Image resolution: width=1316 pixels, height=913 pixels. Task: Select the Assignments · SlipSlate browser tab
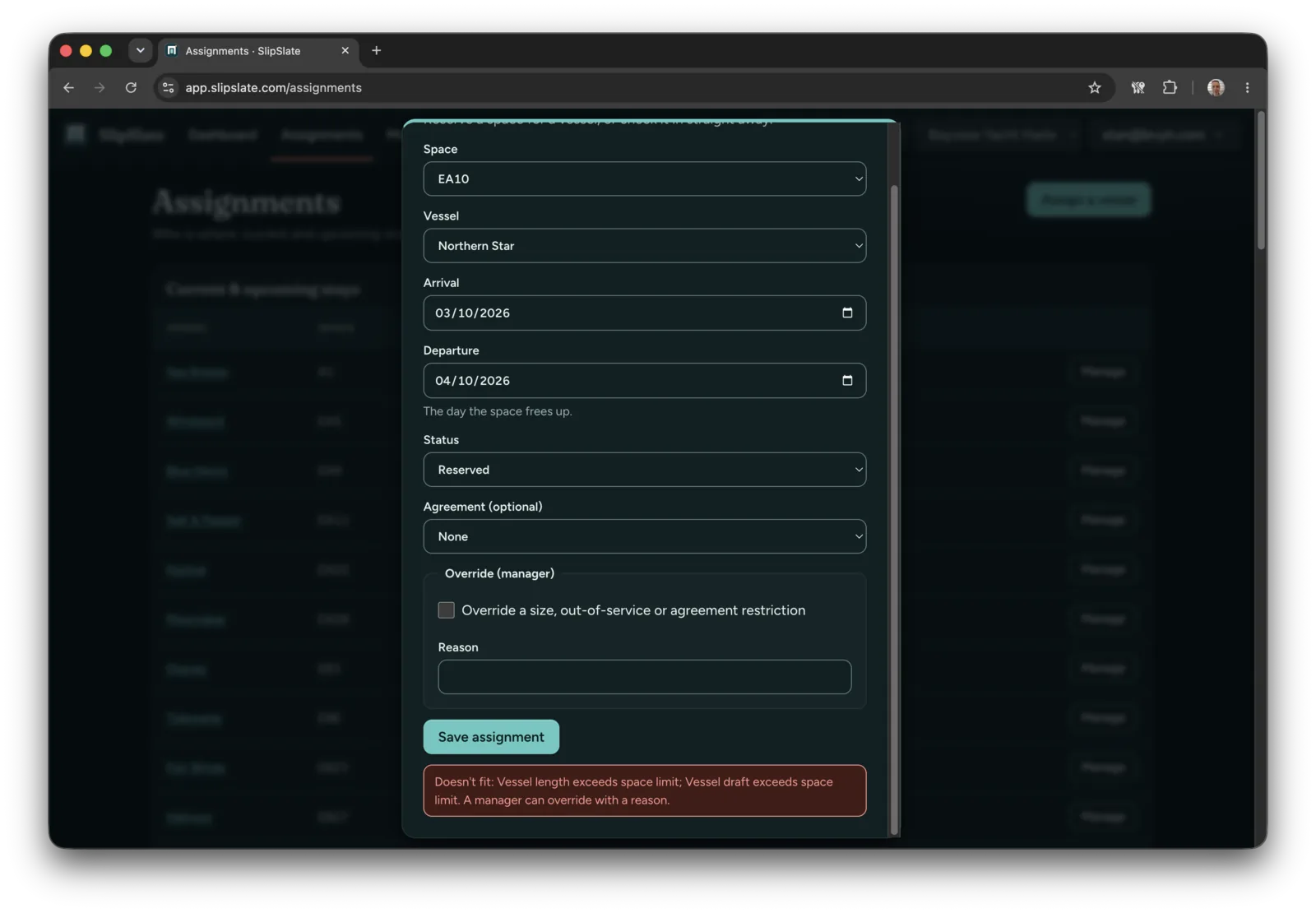pyautogui.click(x=258, y=50)
